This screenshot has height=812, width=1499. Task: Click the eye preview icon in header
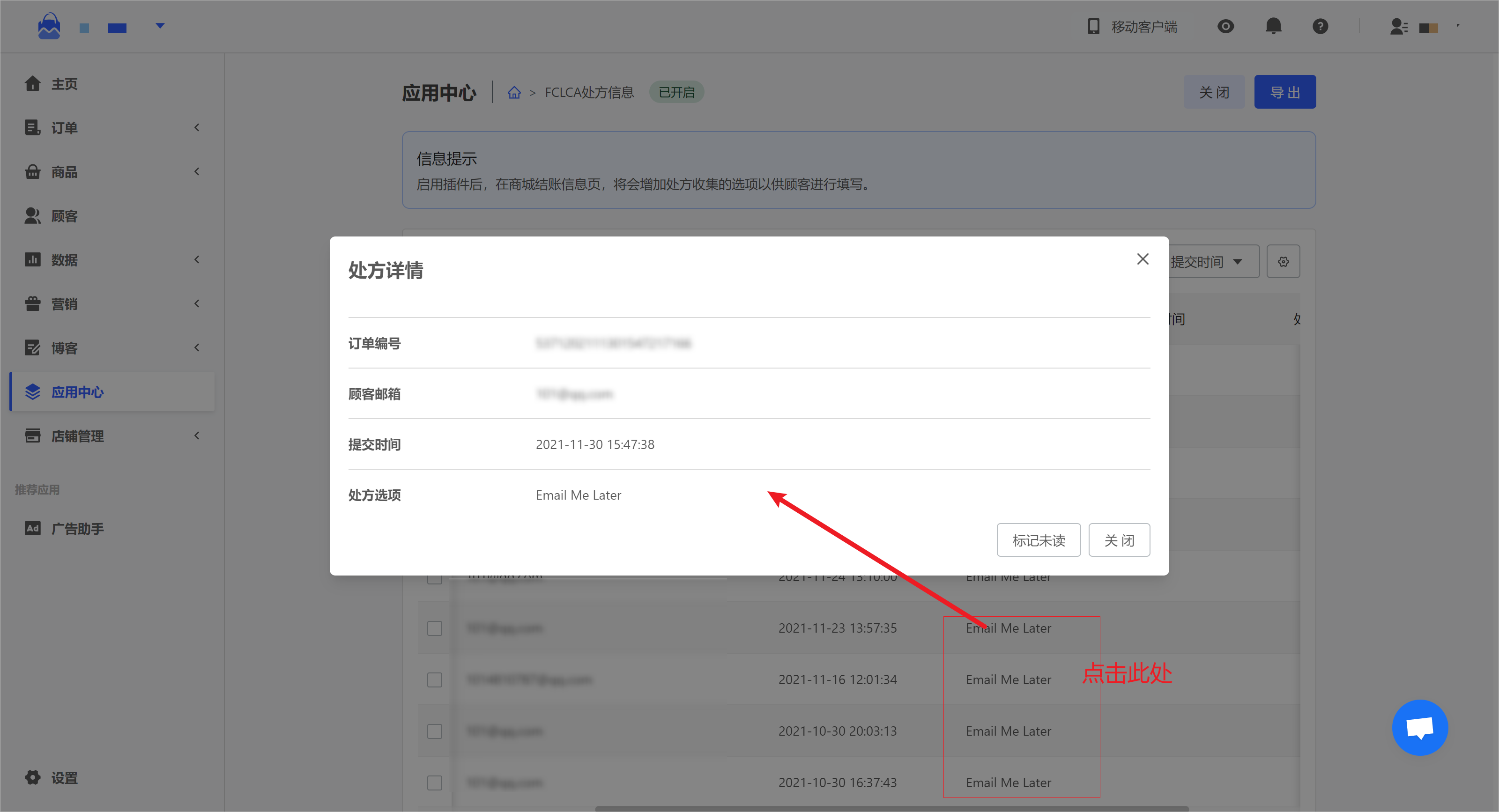point(1225,26)
